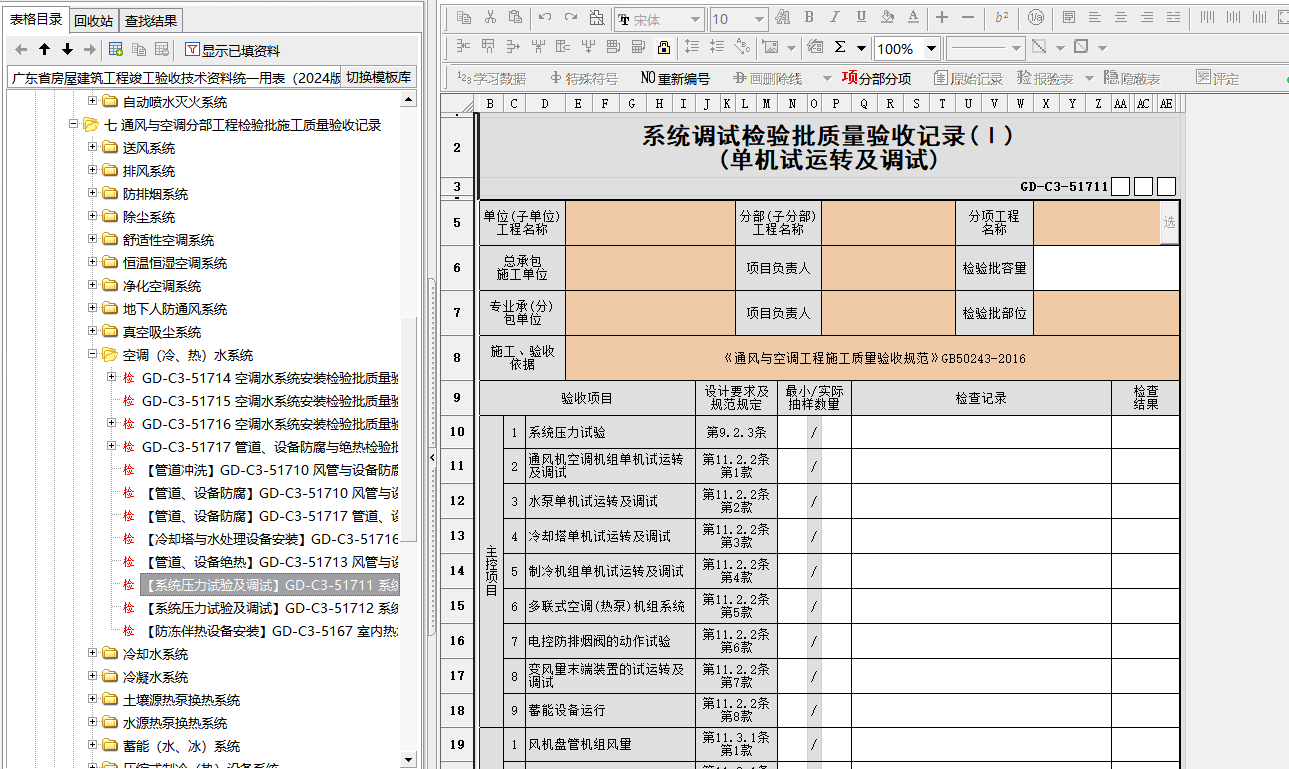
Task: Click the fill color bucket icon
Action: click(x=887, y=18)
